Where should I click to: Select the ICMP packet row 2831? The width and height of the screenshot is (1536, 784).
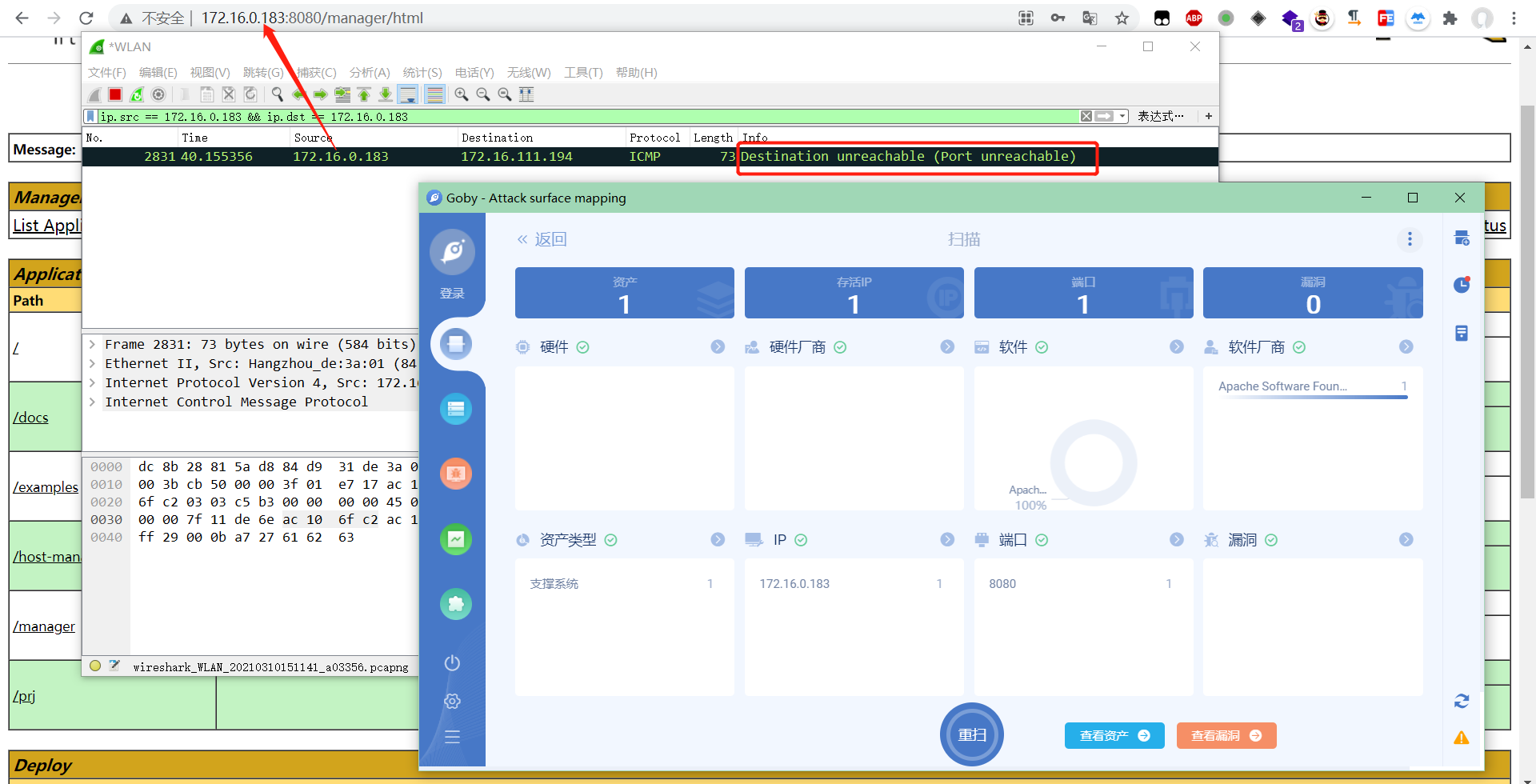[x=650, y=157]
